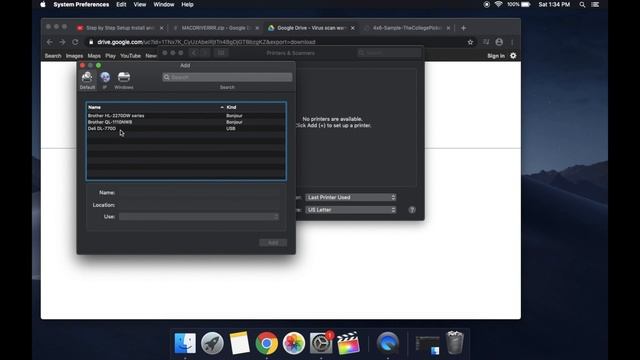Image resolution: width=640 pixels, height=360 pixels.
Task: Open Notification Center list icon
Action: 596,4
